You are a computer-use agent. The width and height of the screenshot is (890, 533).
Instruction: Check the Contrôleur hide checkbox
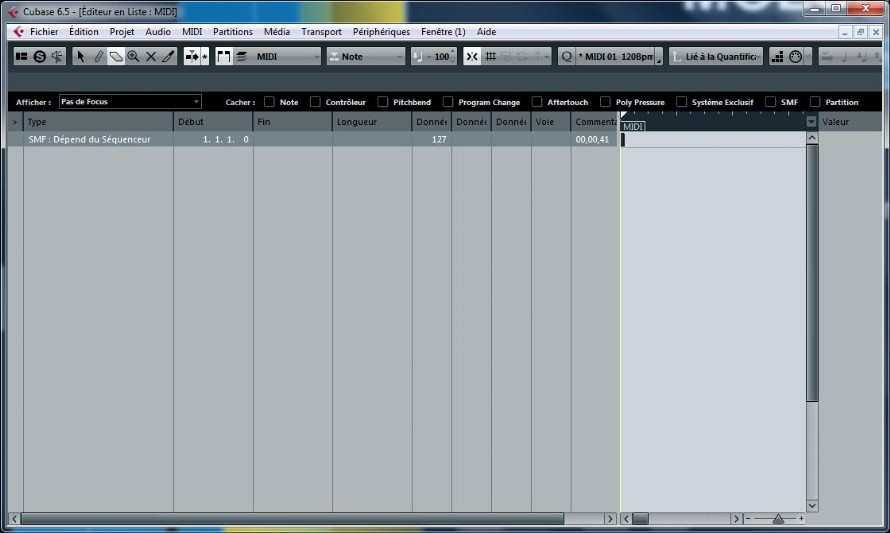click(315, 102)
